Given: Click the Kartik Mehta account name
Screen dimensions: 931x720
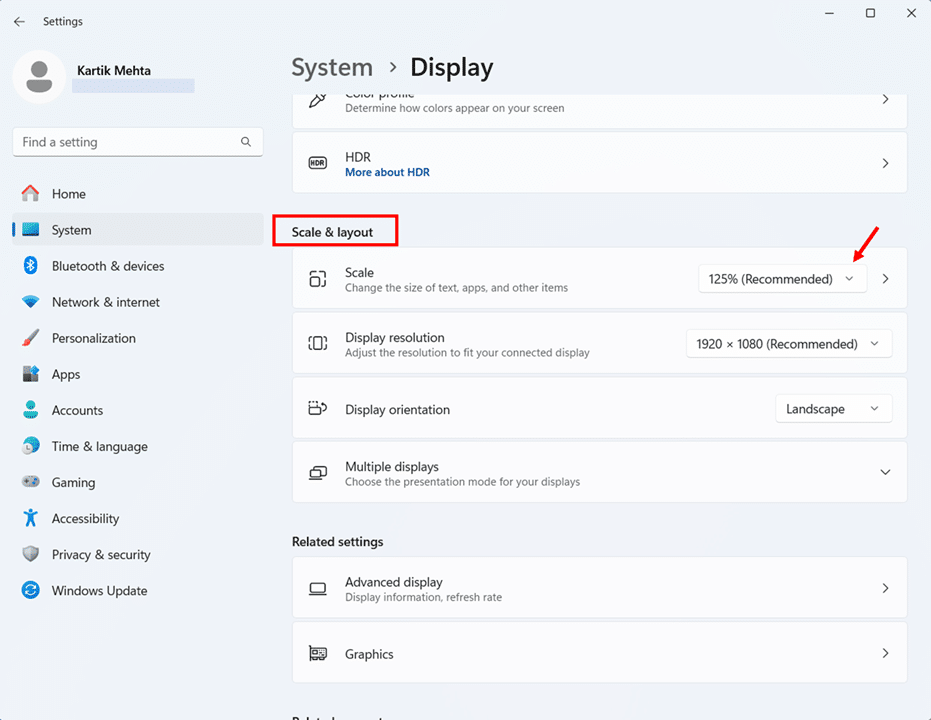Looking at the screenshot, I should click(114, 71).
